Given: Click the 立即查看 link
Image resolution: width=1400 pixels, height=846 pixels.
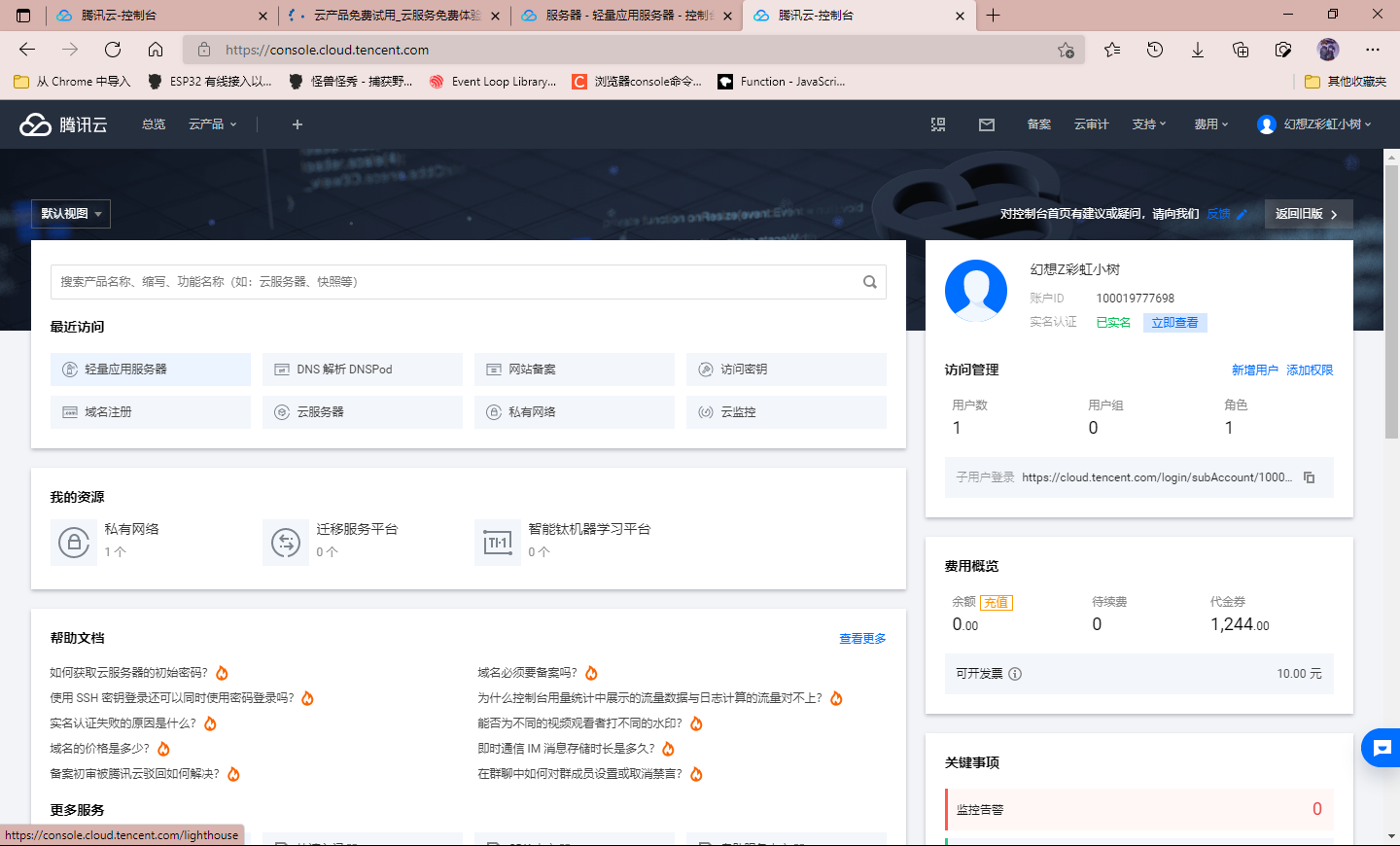Looking at the screenshot, I should 1174,323.
